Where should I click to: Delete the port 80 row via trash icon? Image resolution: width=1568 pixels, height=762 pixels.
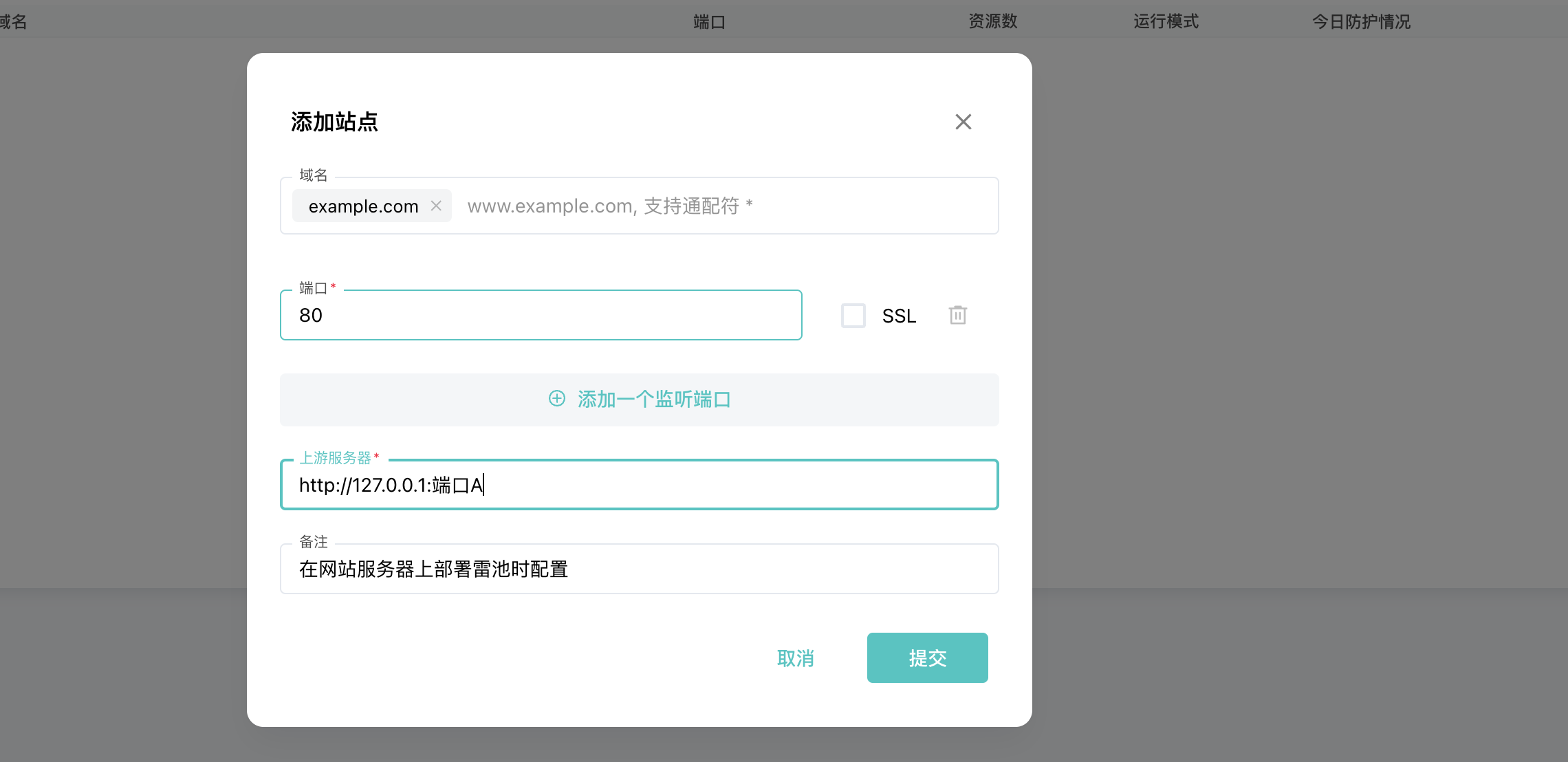coord(957,315)
